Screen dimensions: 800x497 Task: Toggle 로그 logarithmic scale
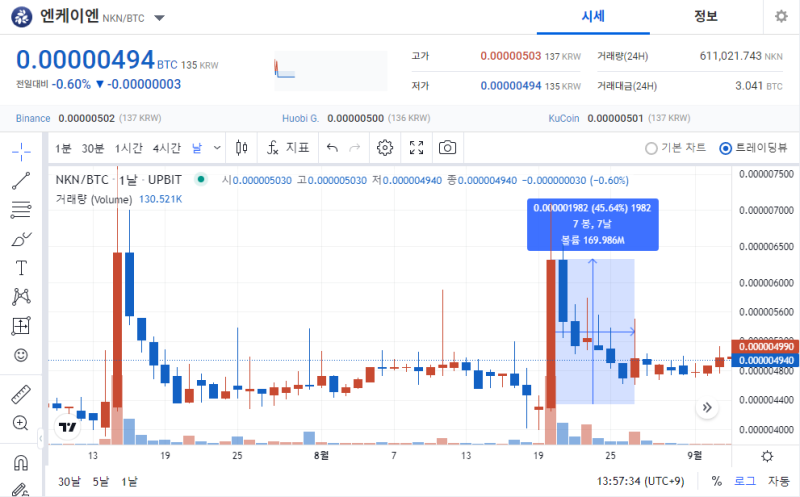coord(745,481)
